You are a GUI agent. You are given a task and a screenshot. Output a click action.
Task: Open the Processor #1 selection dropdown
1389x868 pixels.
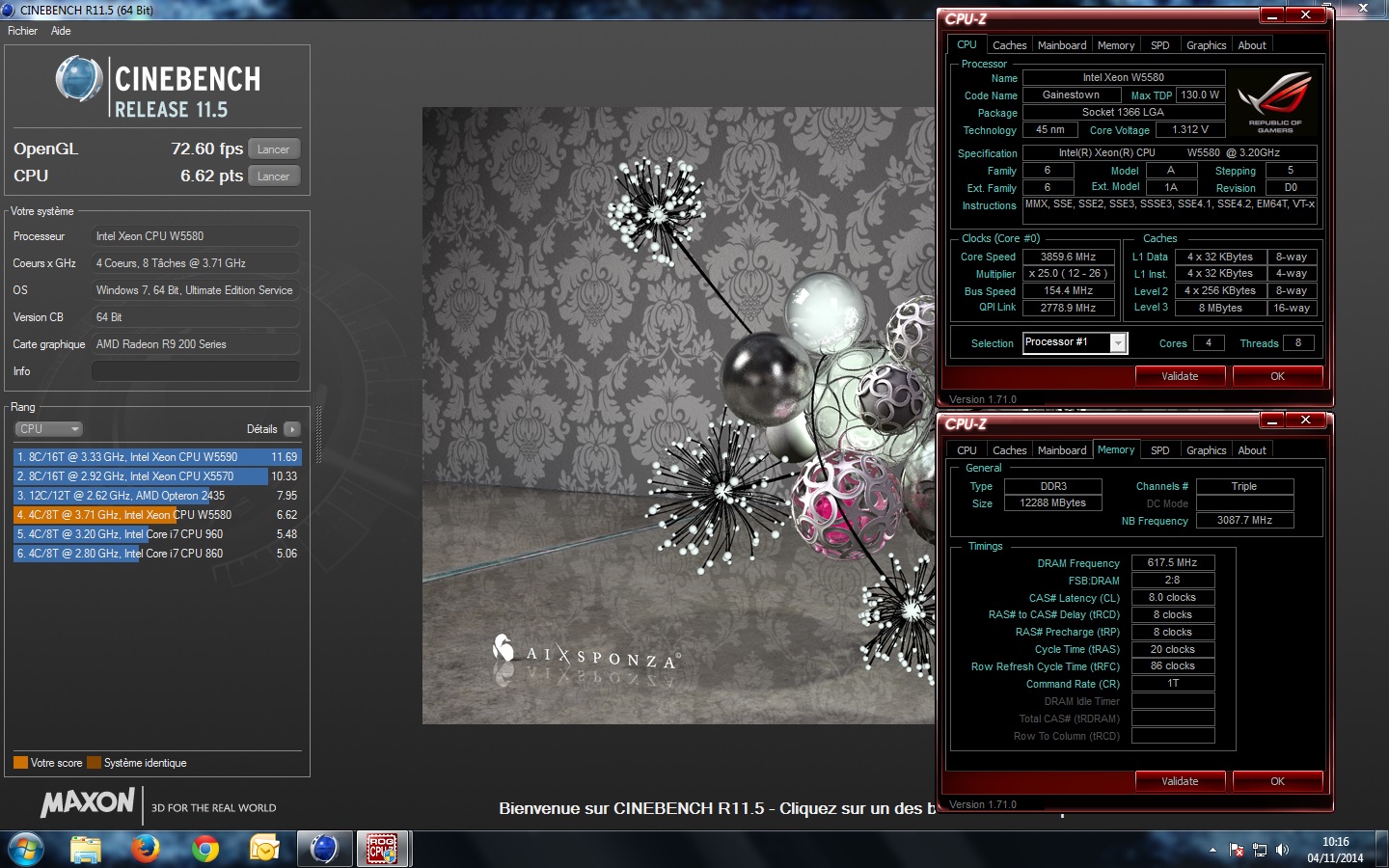click(1075, 343)
